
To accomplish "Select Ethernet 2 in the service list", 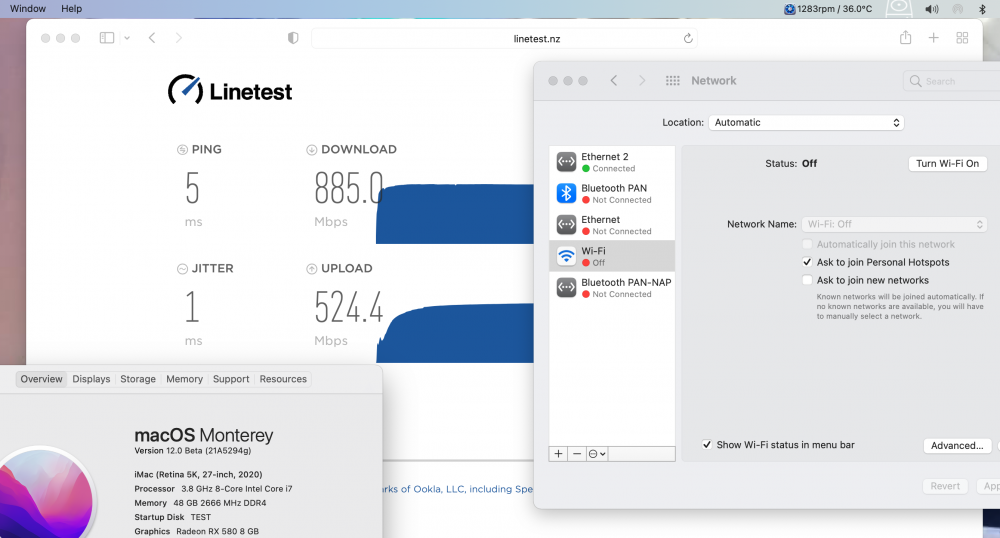I will coord(612,162).
